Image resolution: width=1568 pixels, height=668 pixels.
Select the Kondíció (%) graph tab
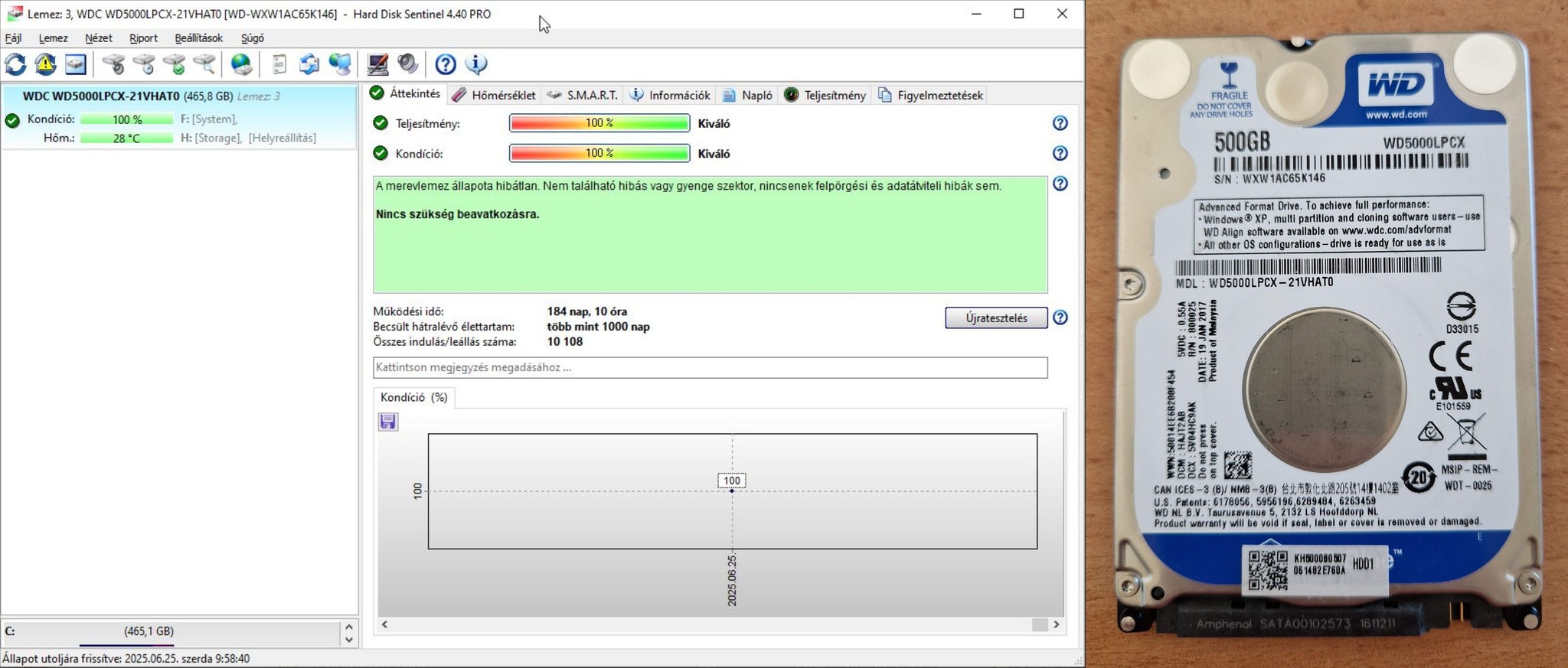(x=414, y=397)
